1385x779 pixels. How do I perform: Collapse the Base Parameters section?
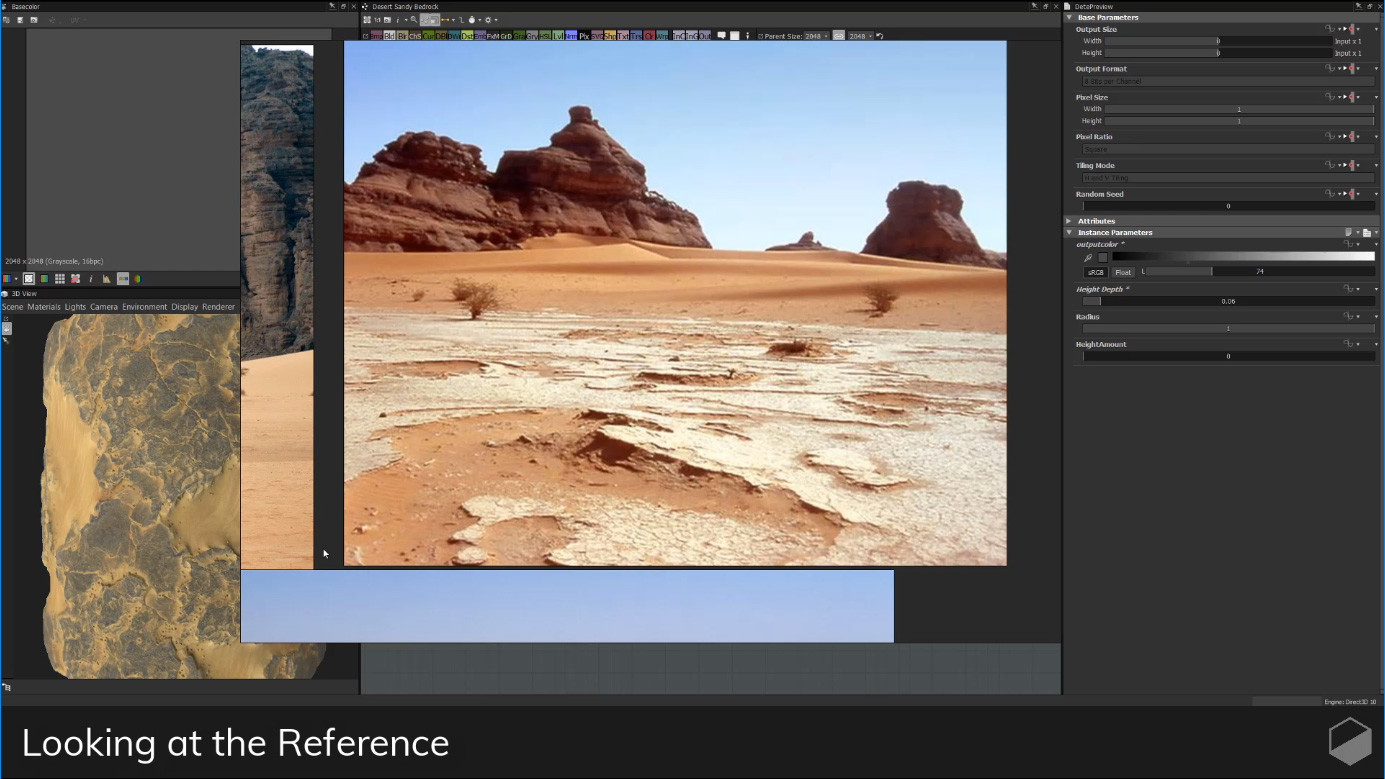[1069, 17]
